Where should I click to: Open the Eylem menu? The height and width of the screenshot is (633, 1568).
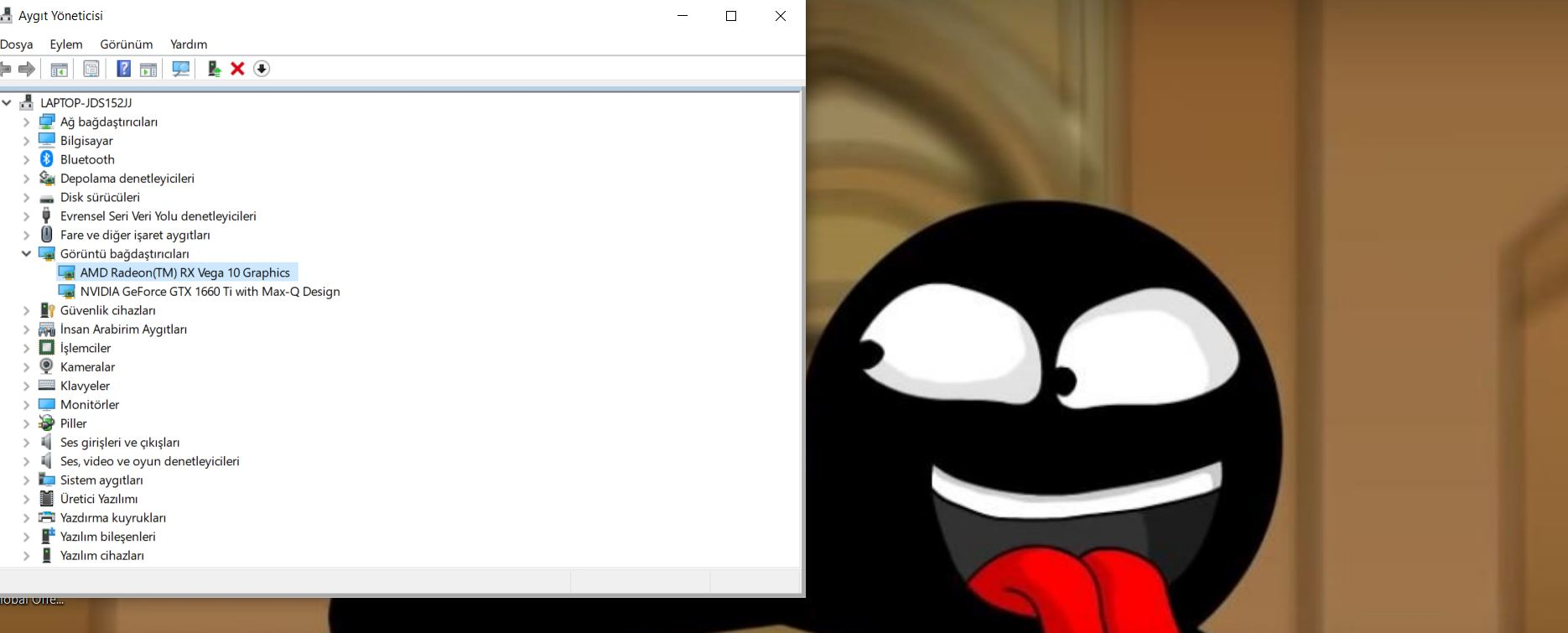point(66,44)
